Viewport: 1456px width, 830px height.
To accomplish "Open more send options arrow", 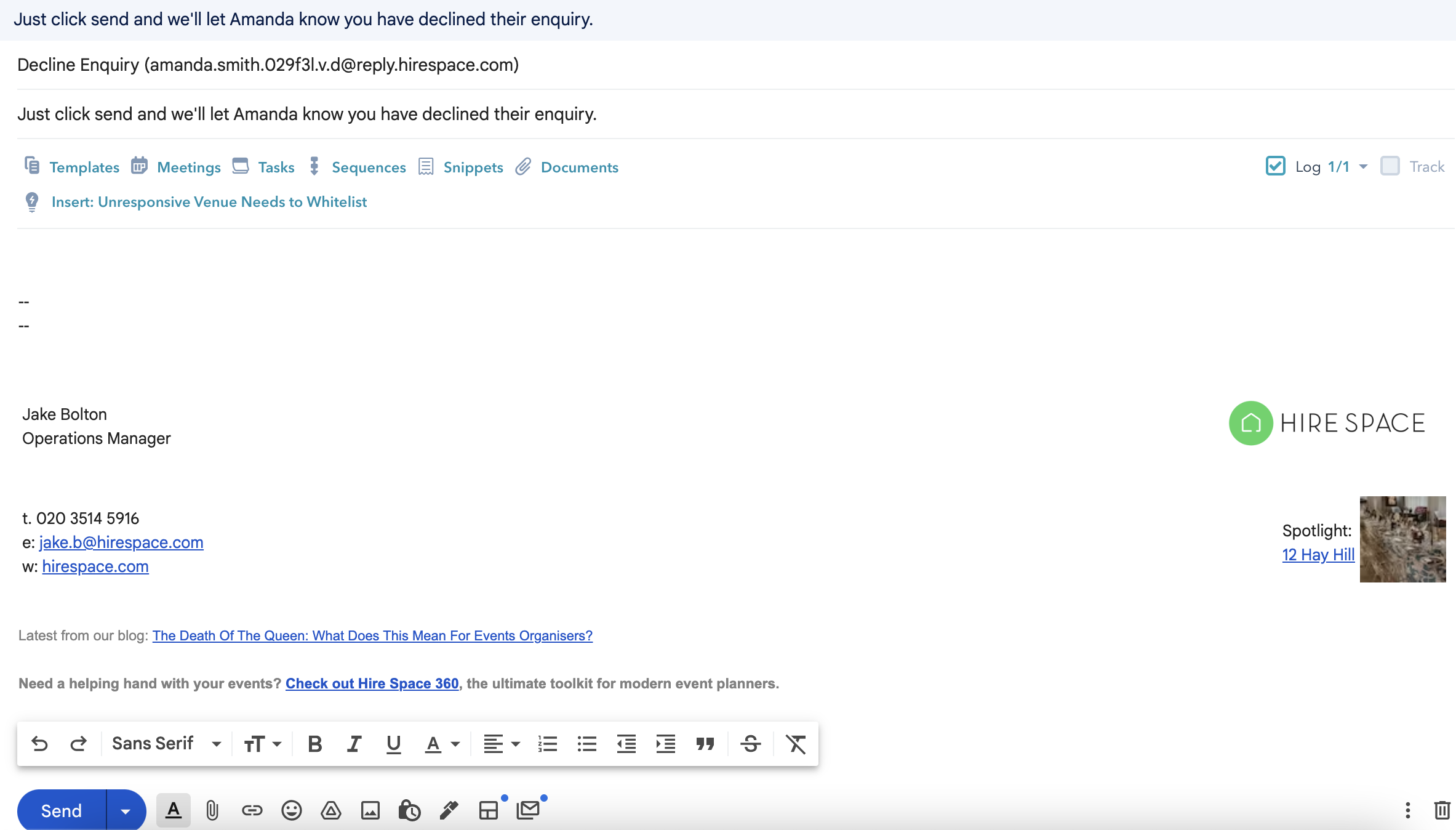I will pos(126,811).
